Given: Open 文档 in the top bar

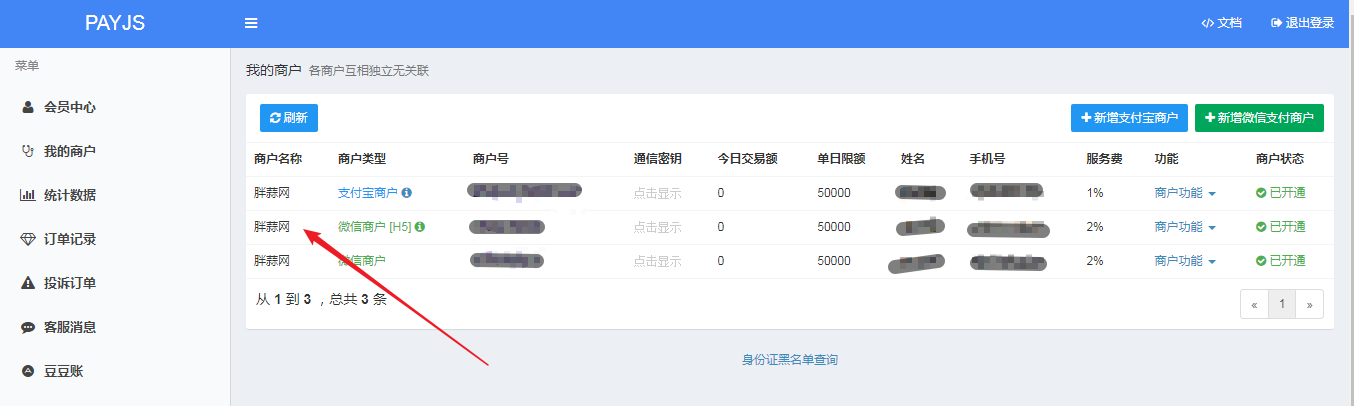Looking at the screenshot, I should point(1222,23).
